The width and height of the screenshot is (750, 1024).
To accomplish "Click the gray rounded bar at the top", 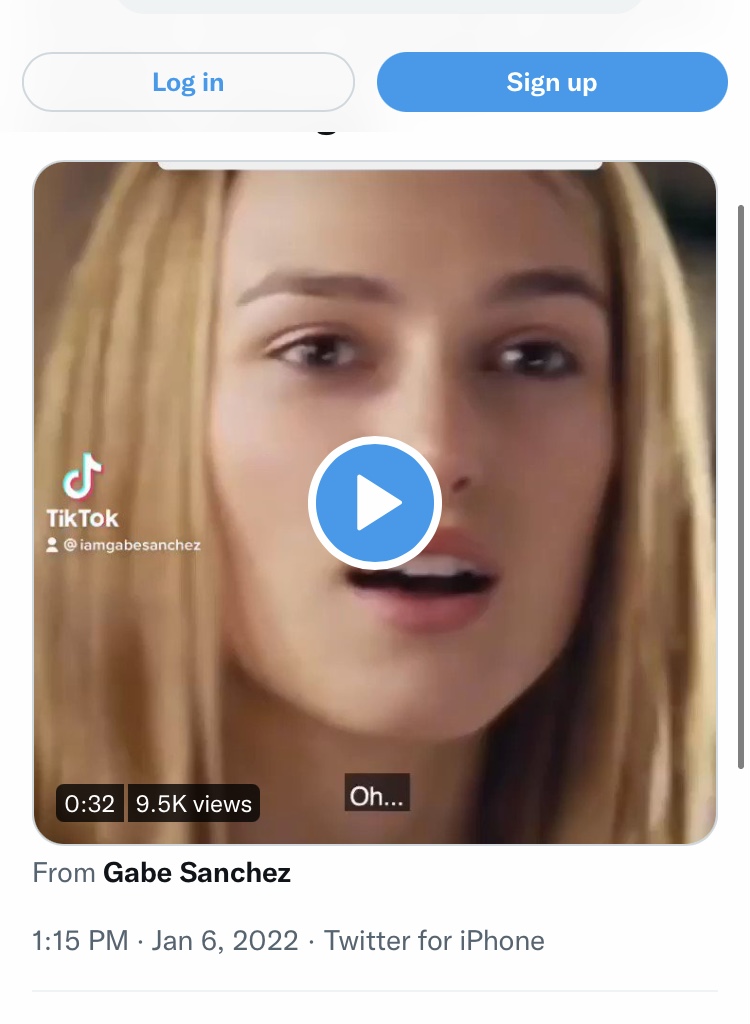I will (x=381, y=6).
